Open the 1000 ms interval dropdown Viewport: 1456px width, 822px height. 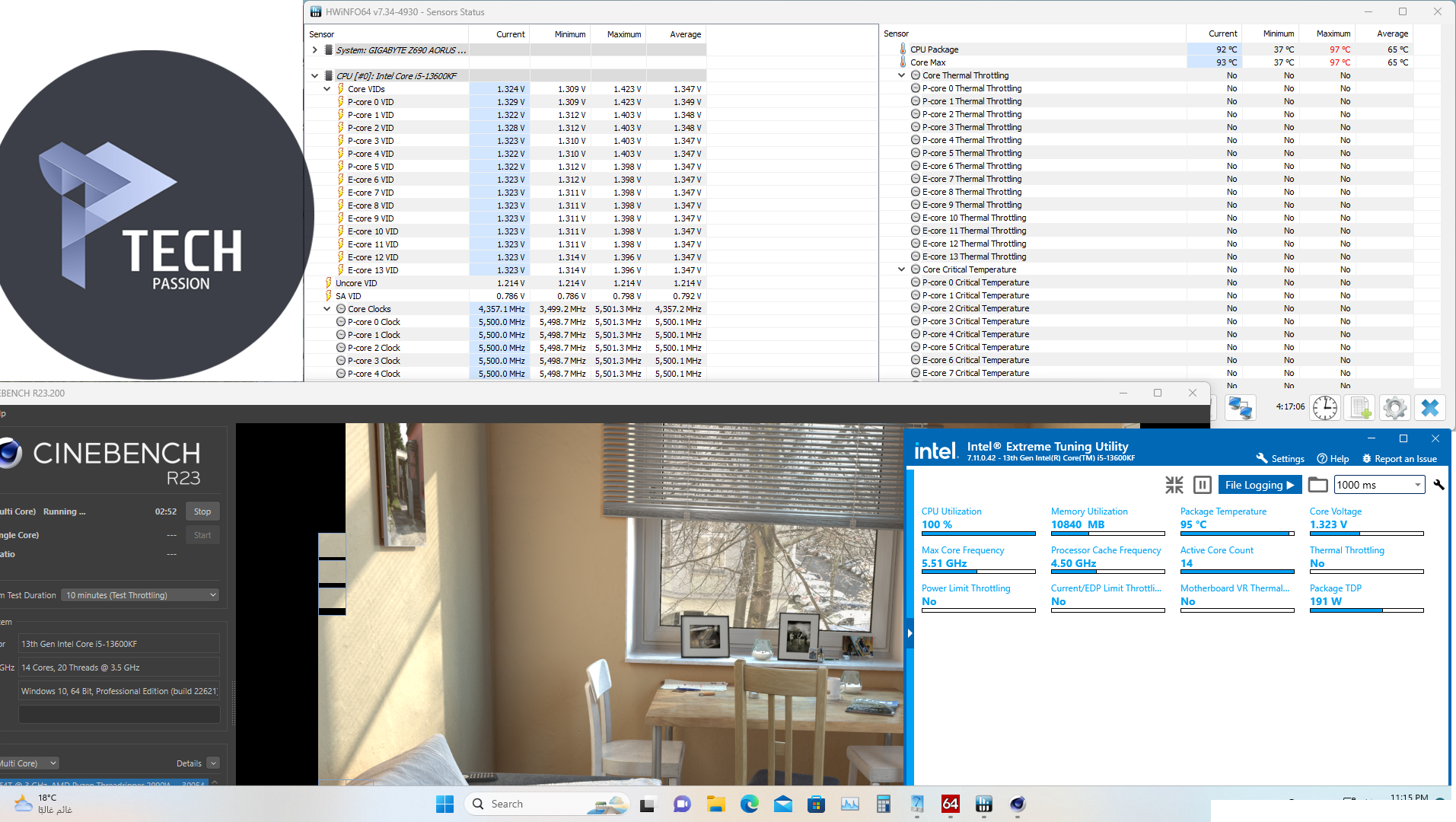click(x=1417, y=485)
